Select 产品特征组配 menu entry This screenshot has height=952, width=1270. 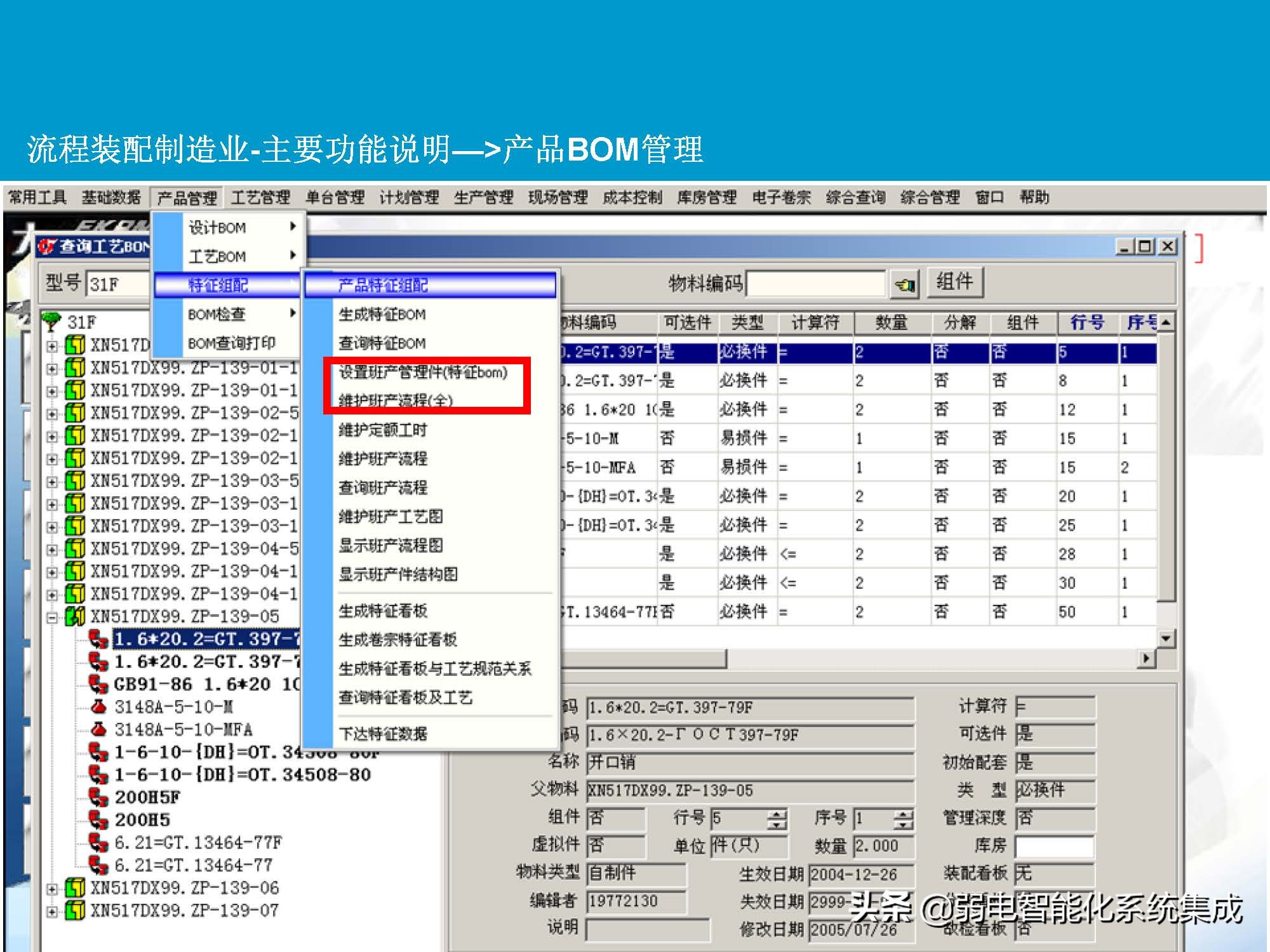(431, 285)
